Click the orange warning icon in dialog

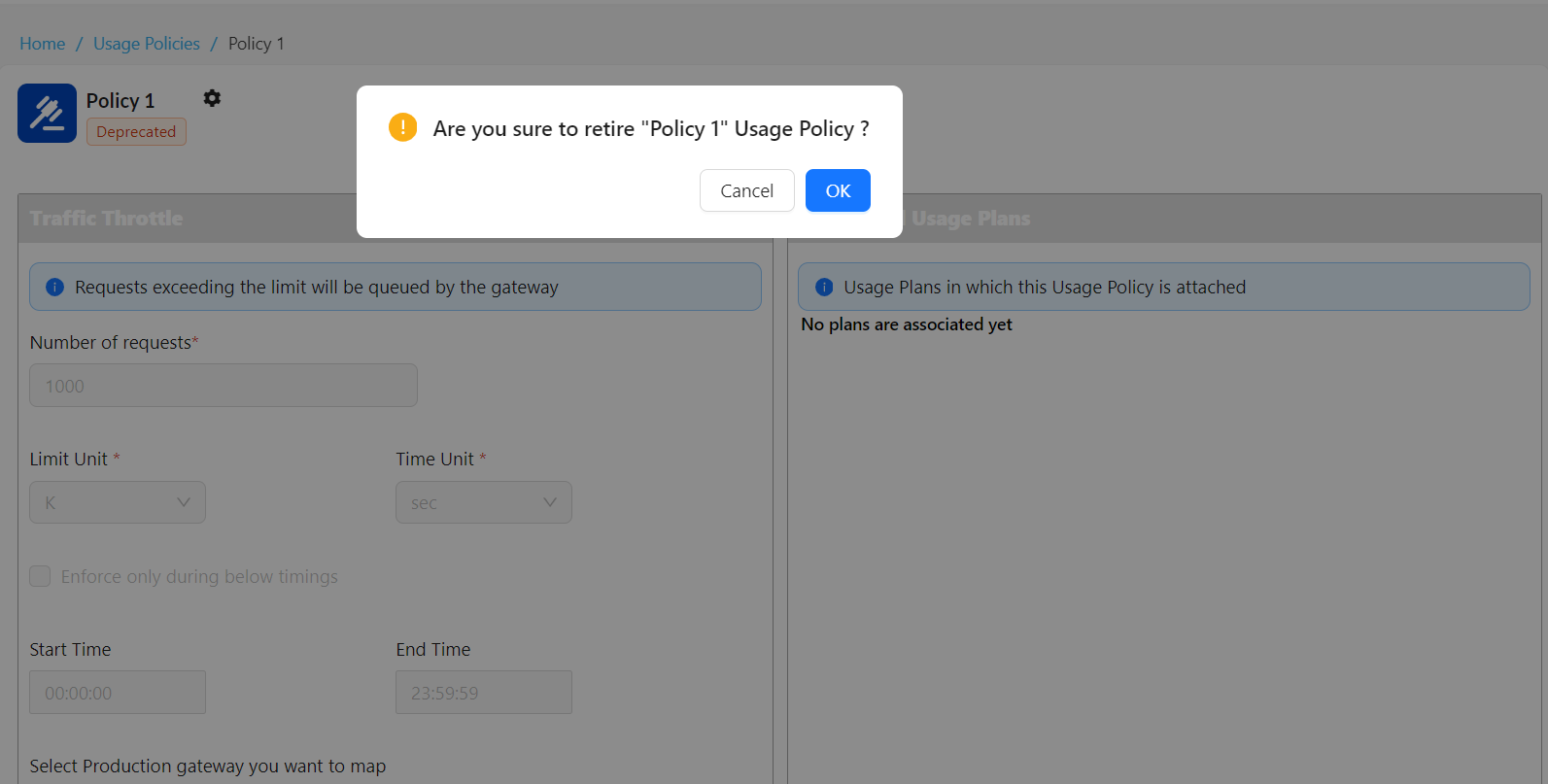(402, 127)
